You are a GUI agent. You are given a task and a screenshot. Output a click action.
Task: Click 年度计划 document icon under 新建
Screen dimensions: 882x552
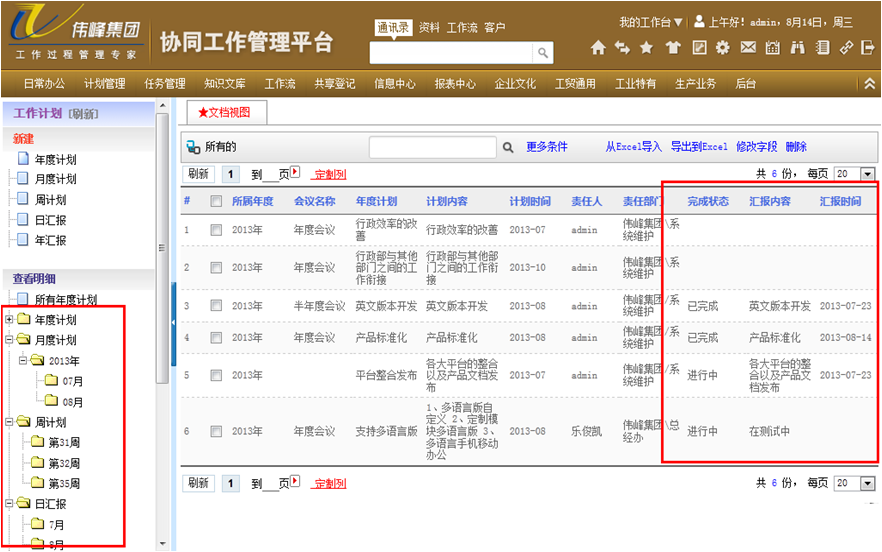(24, 159)
